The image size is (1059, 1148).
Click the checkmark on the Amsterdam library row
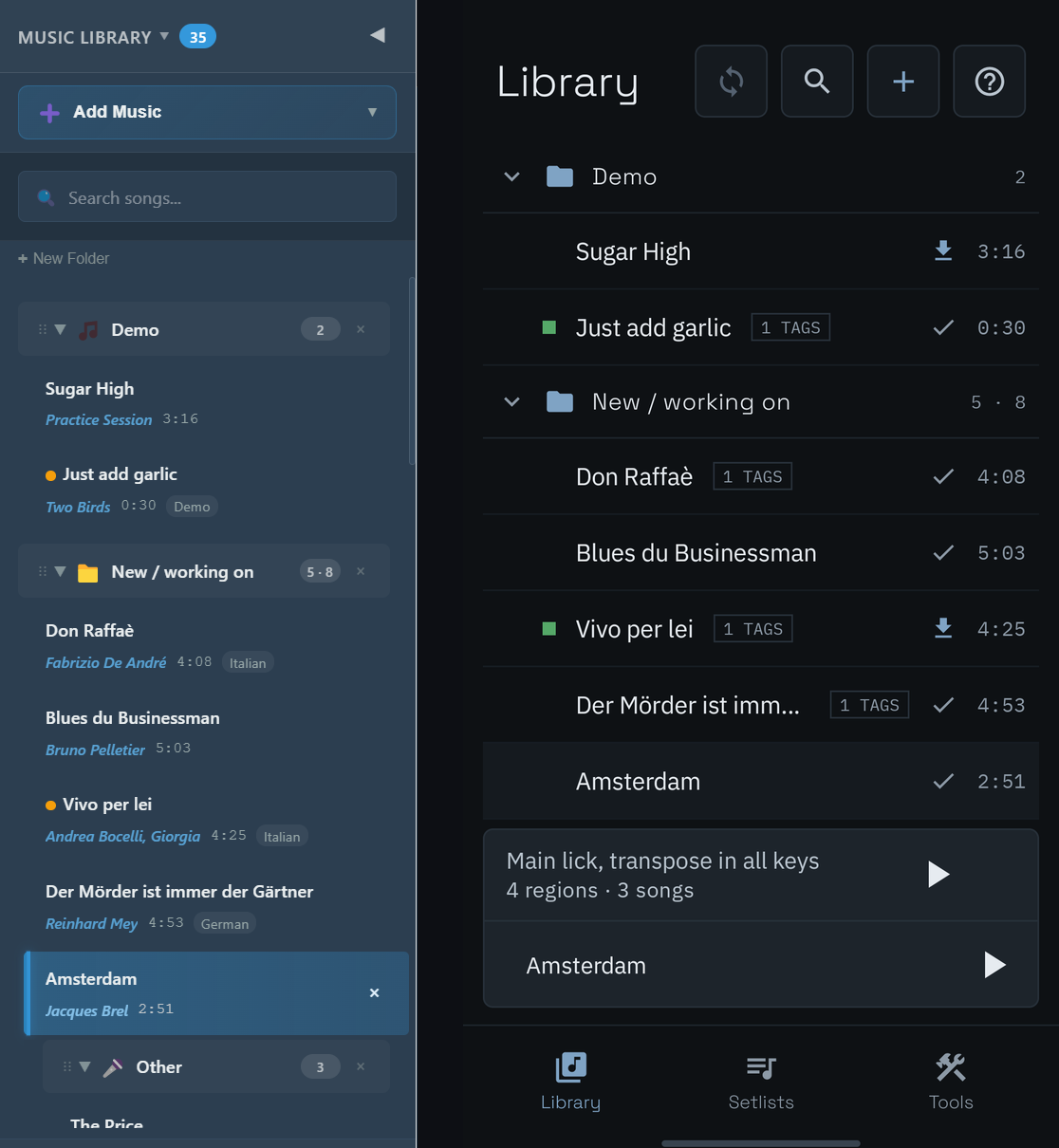pos(943,781)
